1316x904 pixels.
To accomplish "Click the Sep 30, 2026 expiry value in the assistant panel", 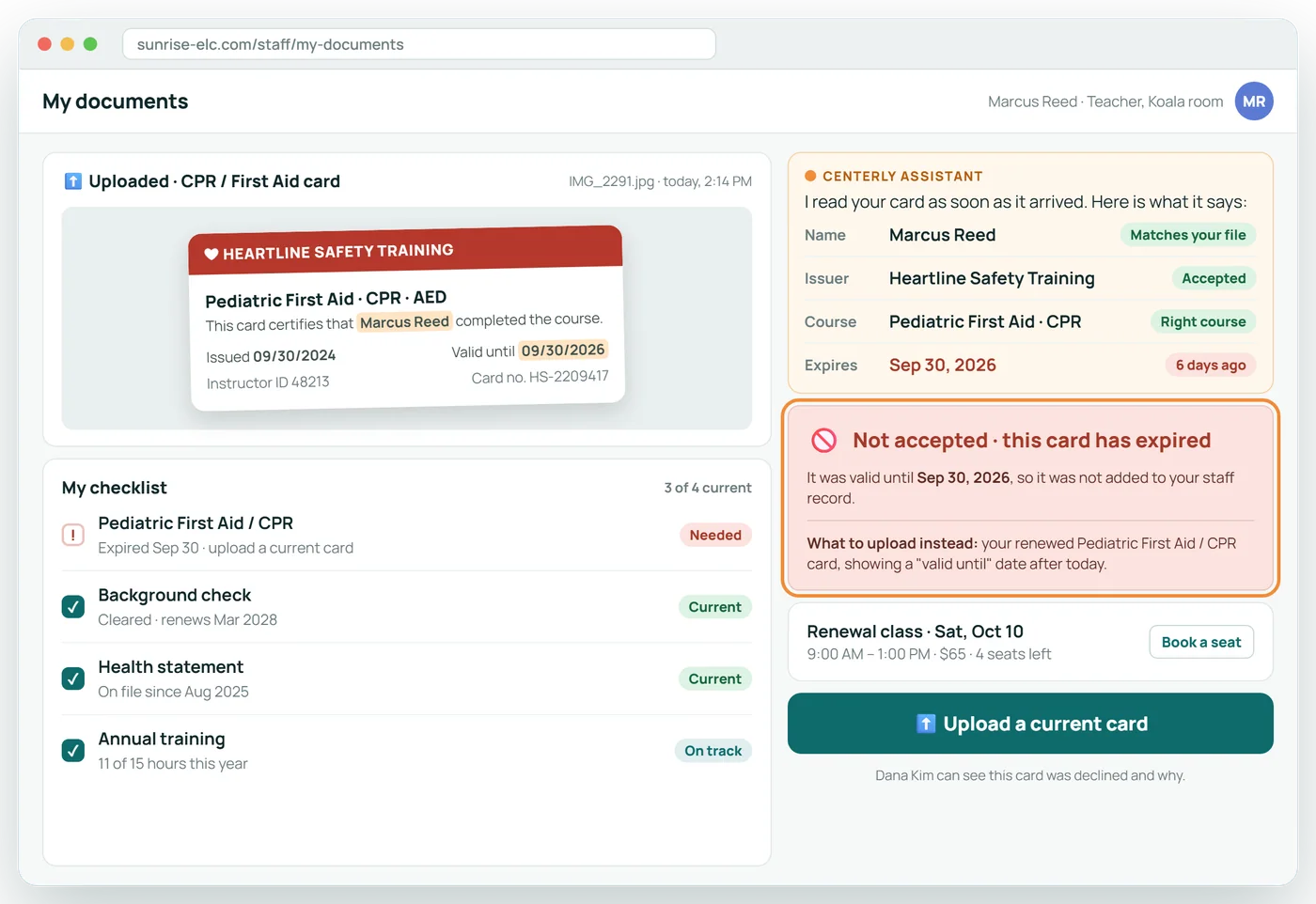I will tap(943, 366).
